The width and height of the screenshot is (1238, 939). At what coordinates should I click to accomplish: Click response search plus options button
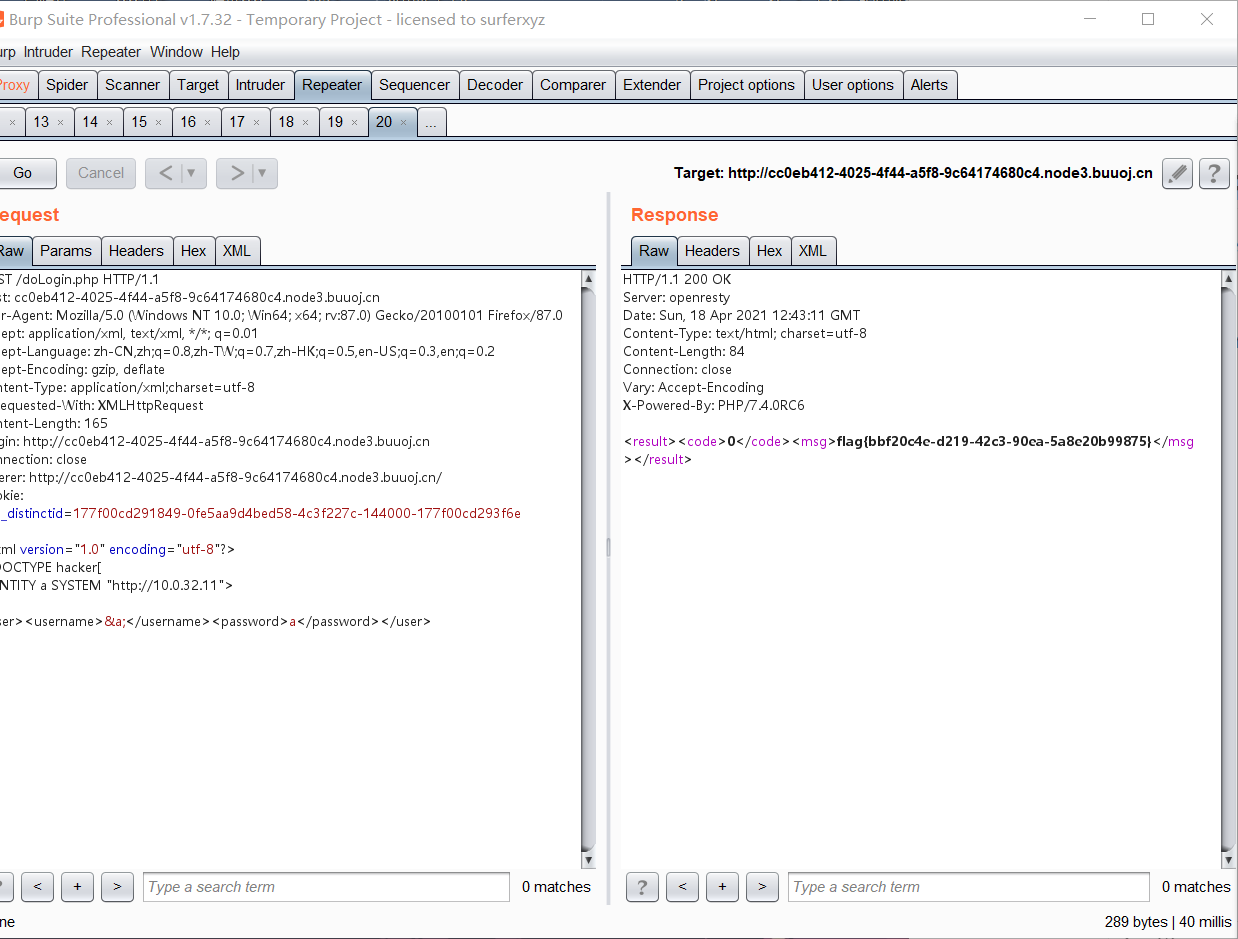pos(722,887)
